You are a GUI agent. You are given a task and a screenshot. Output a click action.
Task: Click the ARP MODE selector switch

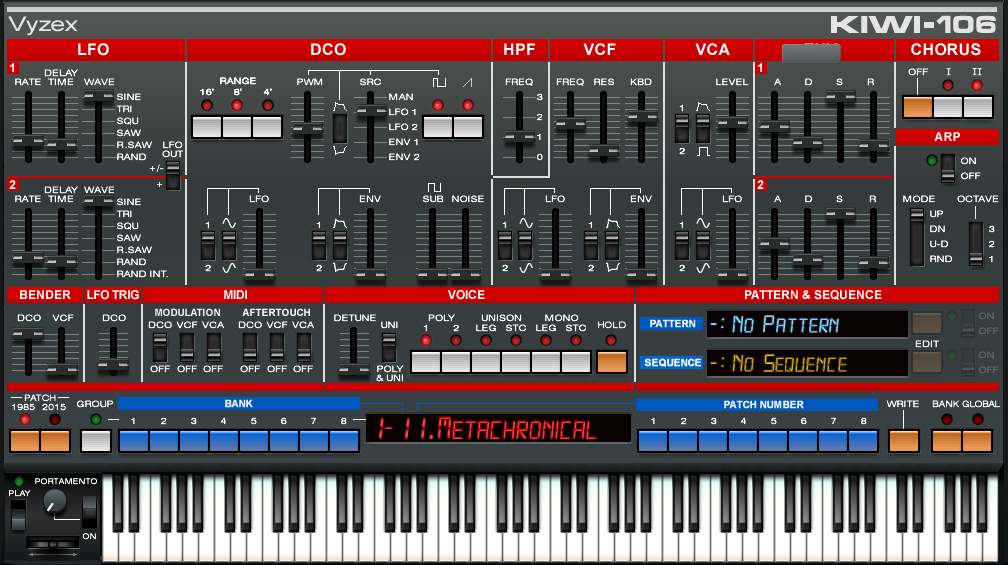tap(917, 237)
